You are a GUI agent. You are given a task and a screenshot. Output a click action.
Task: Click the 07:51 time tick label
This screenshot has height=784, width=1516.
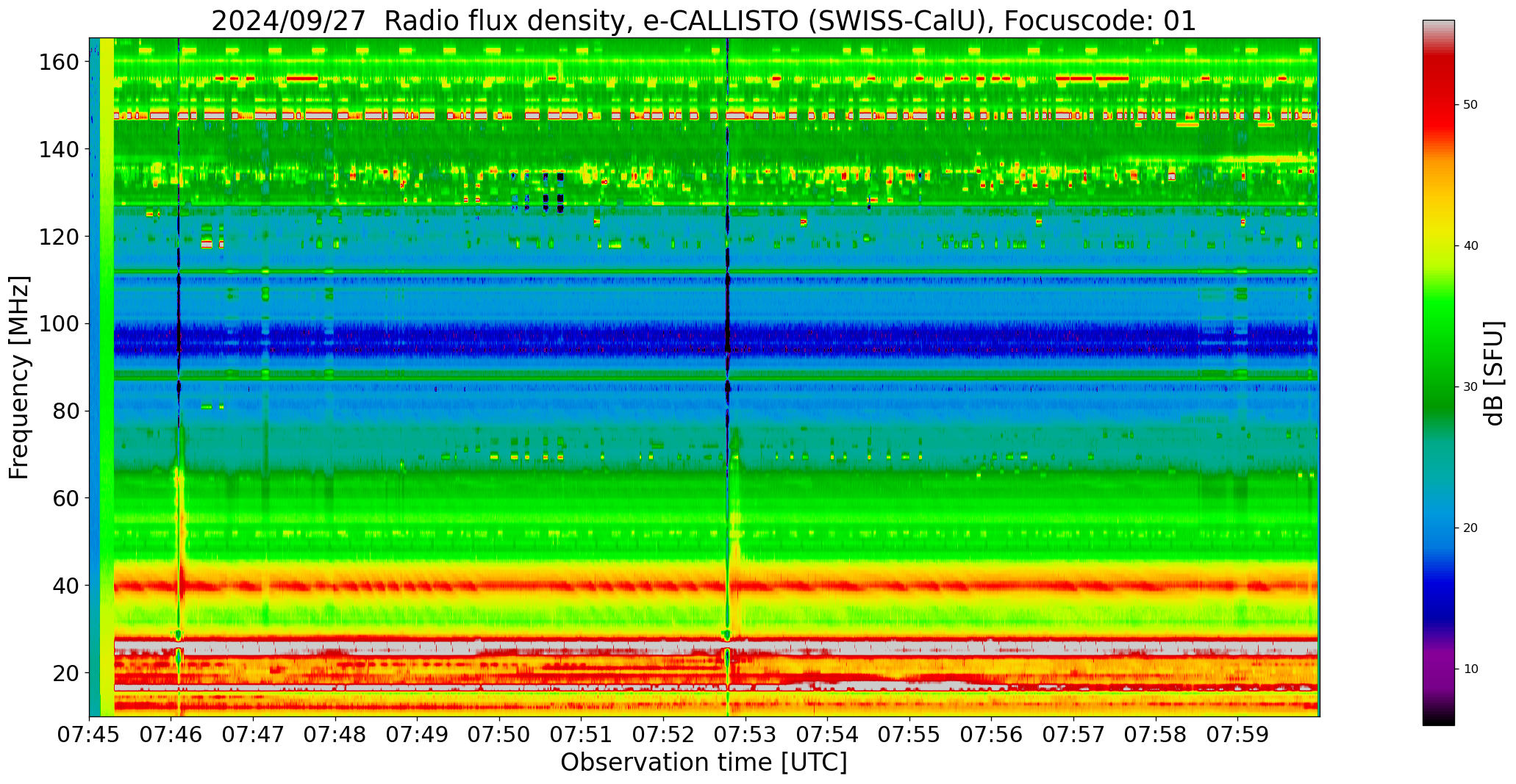tap(582, 734)
